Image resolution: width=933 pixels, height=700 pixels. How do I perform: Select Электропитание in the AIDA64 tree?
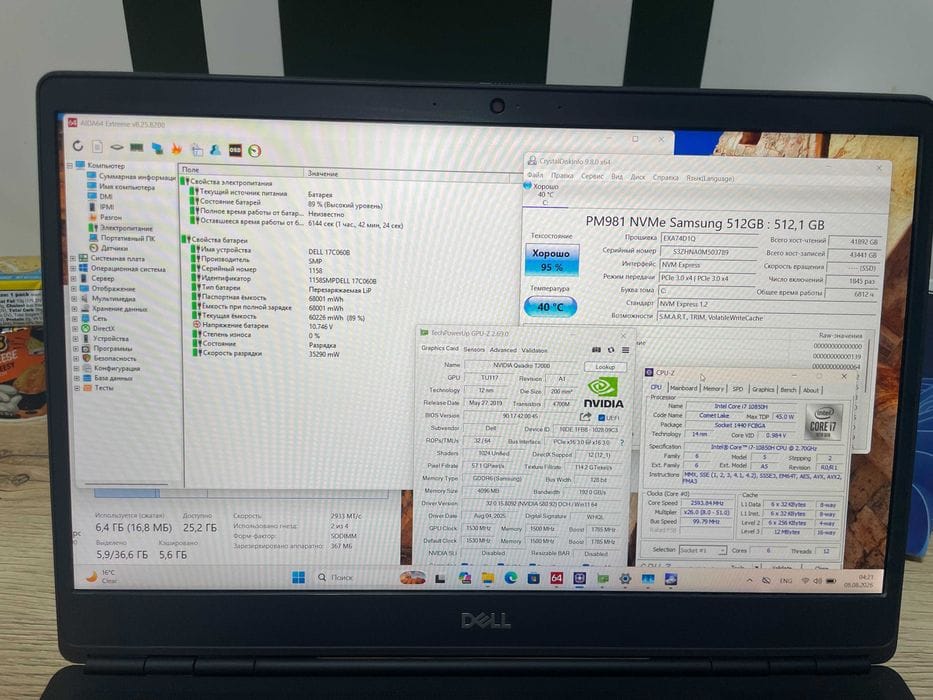pyautogui.click(x=121, y=227)
